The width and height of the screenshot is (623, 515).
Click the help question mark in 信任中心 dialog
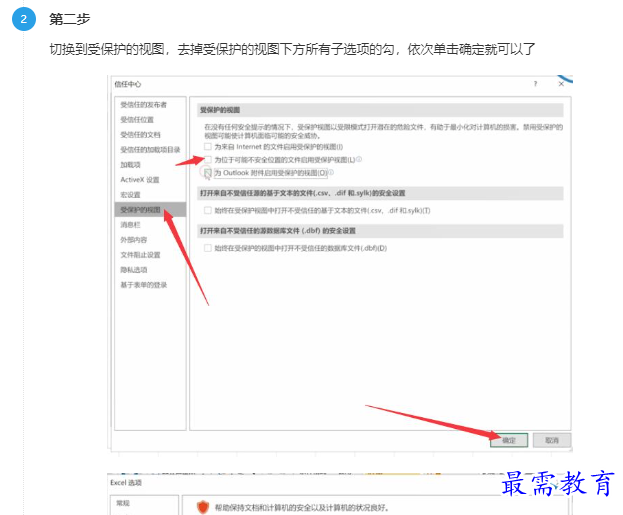pyautogui.click(x=535, y=84)
